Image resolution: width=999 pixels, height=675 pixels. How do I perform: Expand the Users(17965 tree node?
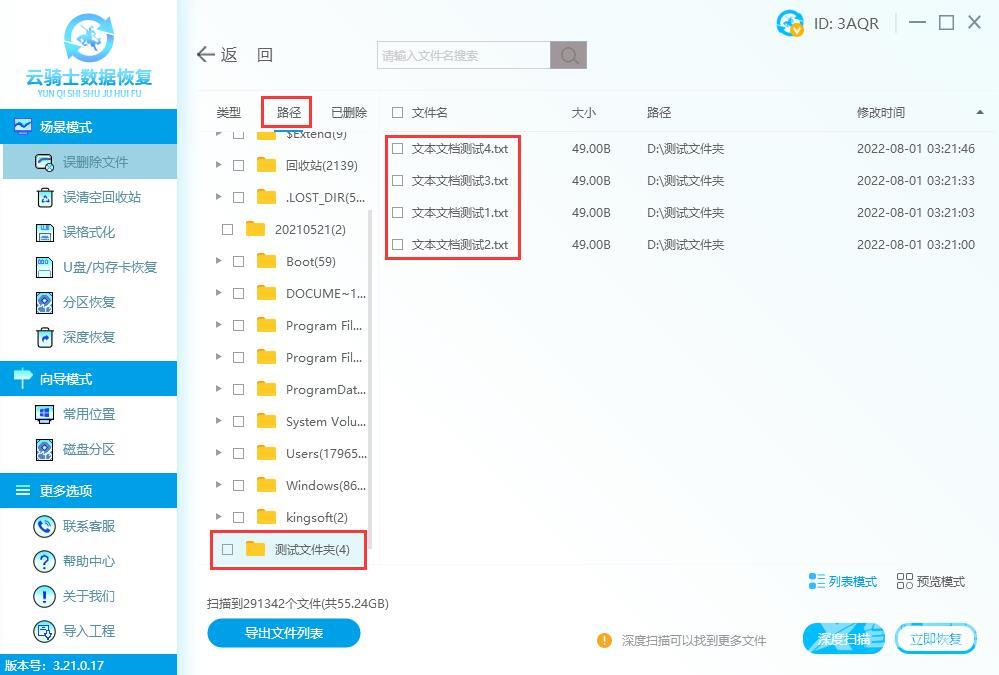[x=219, y=453]
